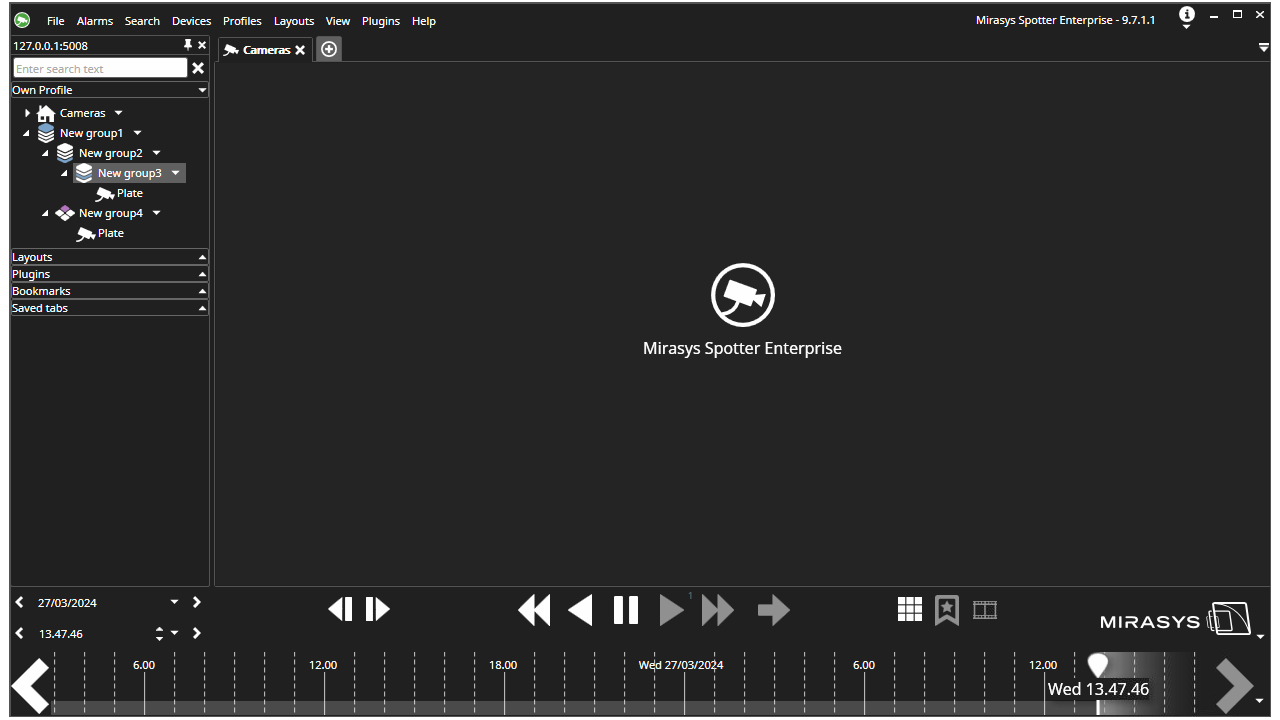1280x720 pixels.
Task: Pause playback with the pause icon
Action: tap(626, 610)
